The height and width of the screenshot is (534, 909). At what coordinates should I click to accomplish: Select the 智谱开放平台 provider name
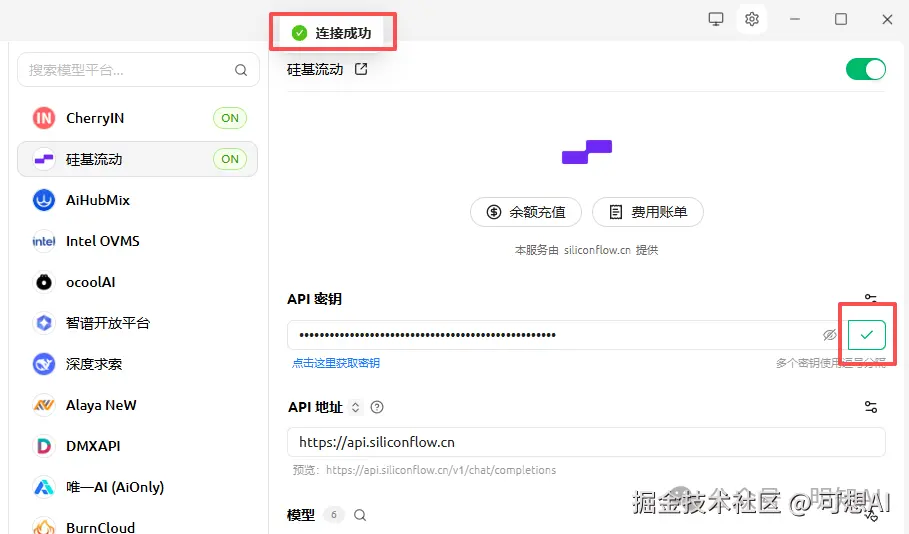tap(108, 323)
